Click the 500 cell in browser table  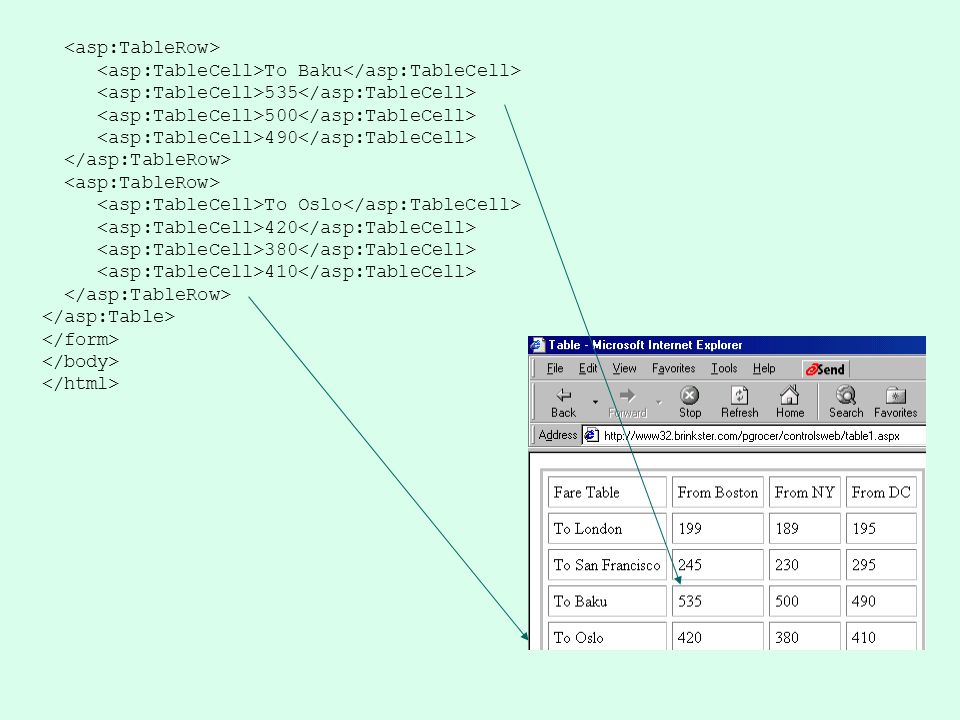pyautogui.click(x=804, y=601)
